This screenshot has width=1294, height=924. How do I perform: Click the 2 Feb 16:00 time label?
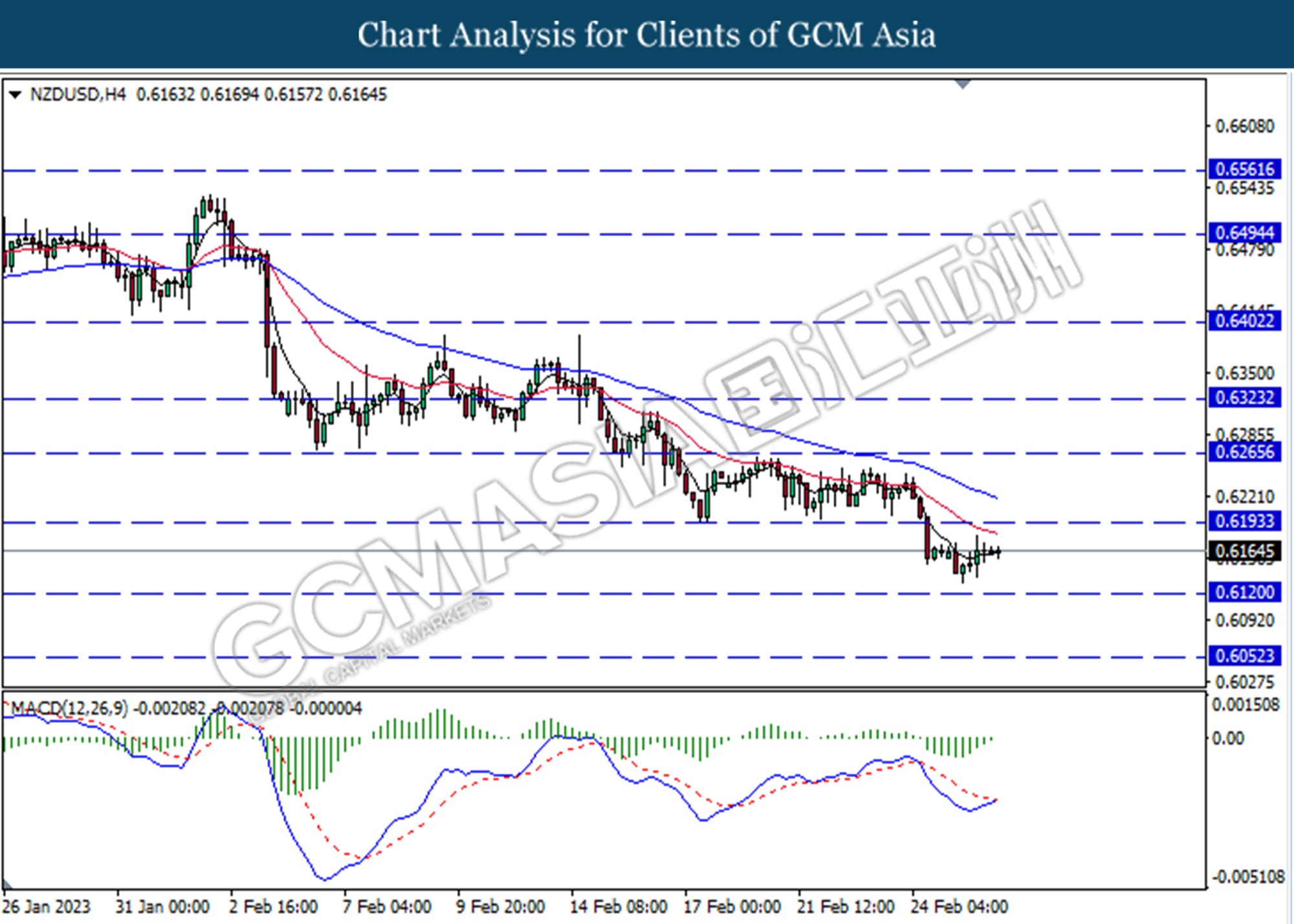(274, 907)
